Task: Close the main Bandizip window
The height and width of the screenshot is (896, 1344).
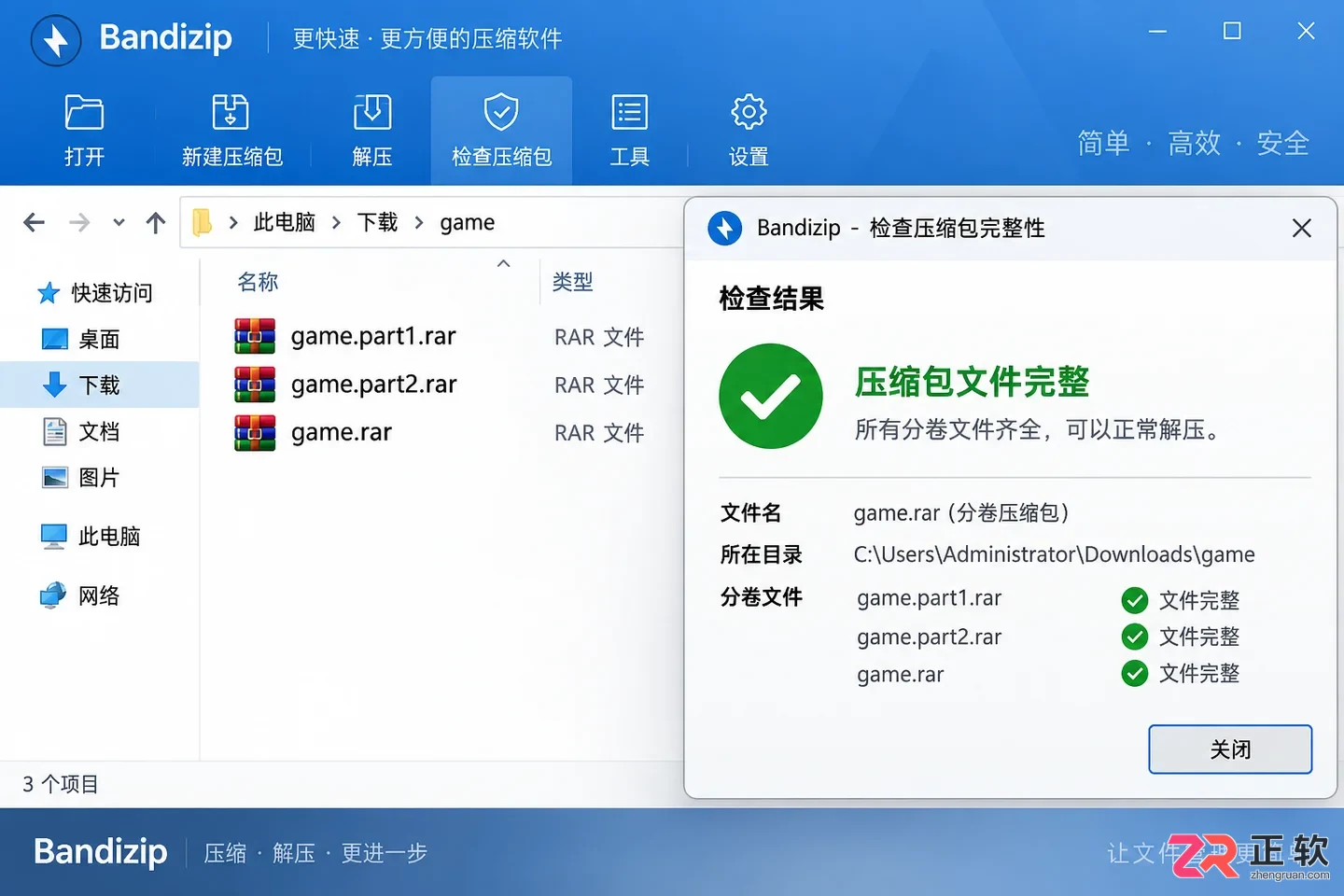Action: click(1306, 31)
